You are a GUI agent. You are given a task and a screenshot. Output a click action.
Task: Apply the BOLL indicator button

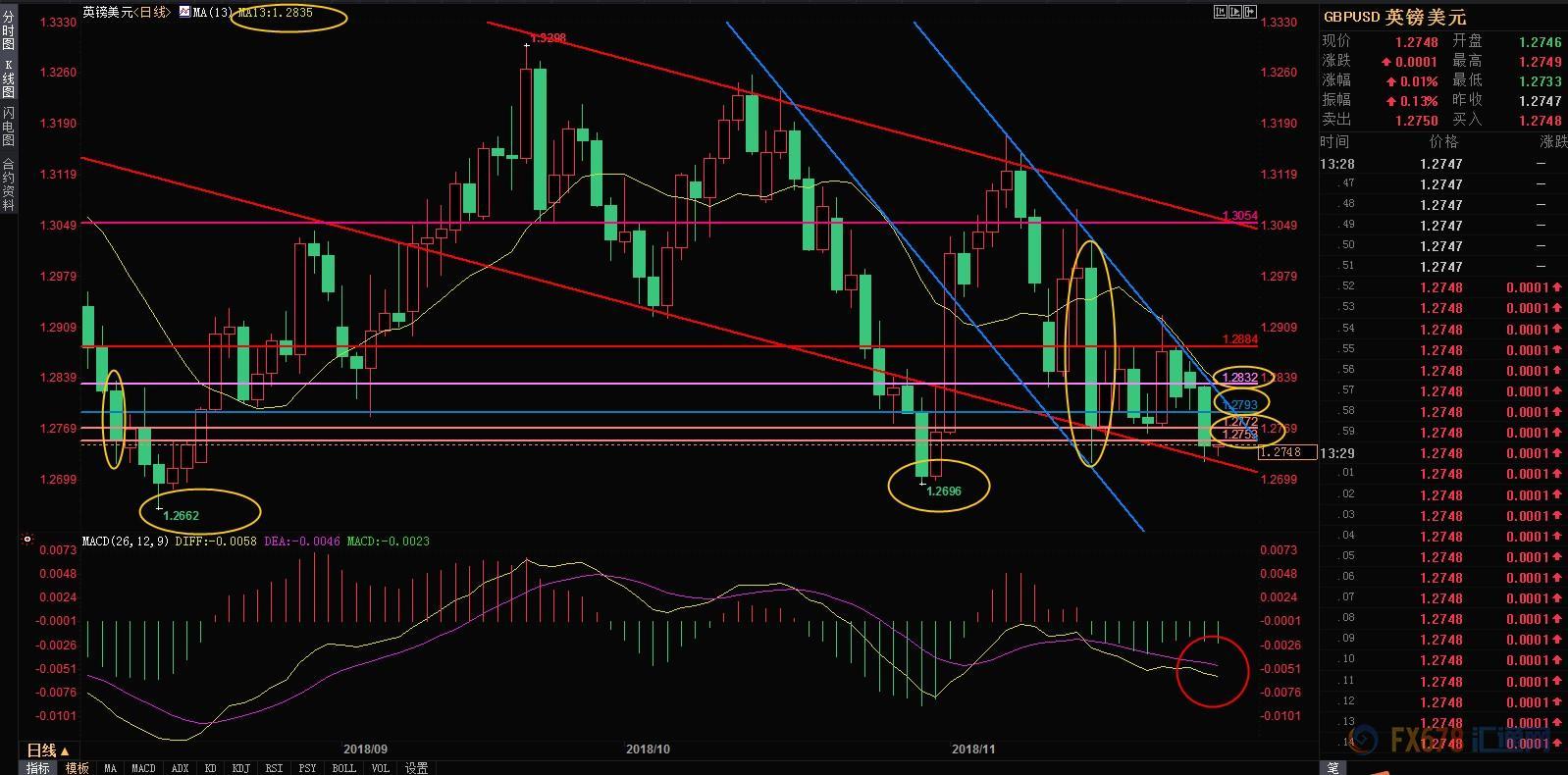point(343,768)
